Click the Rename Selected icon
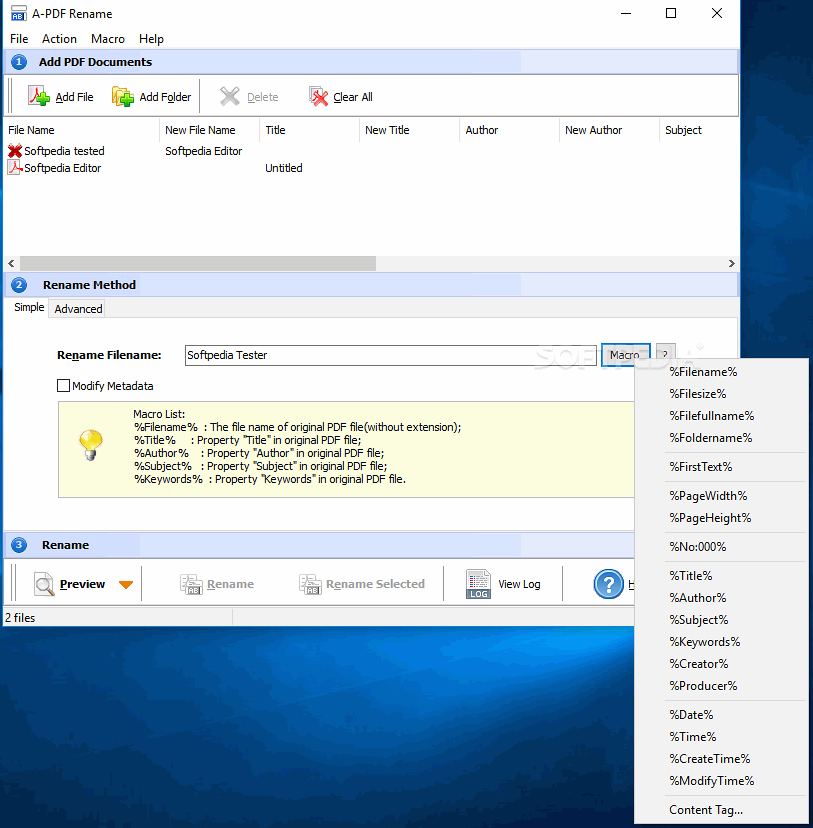 pyautogui.click(x=310, y=584)
